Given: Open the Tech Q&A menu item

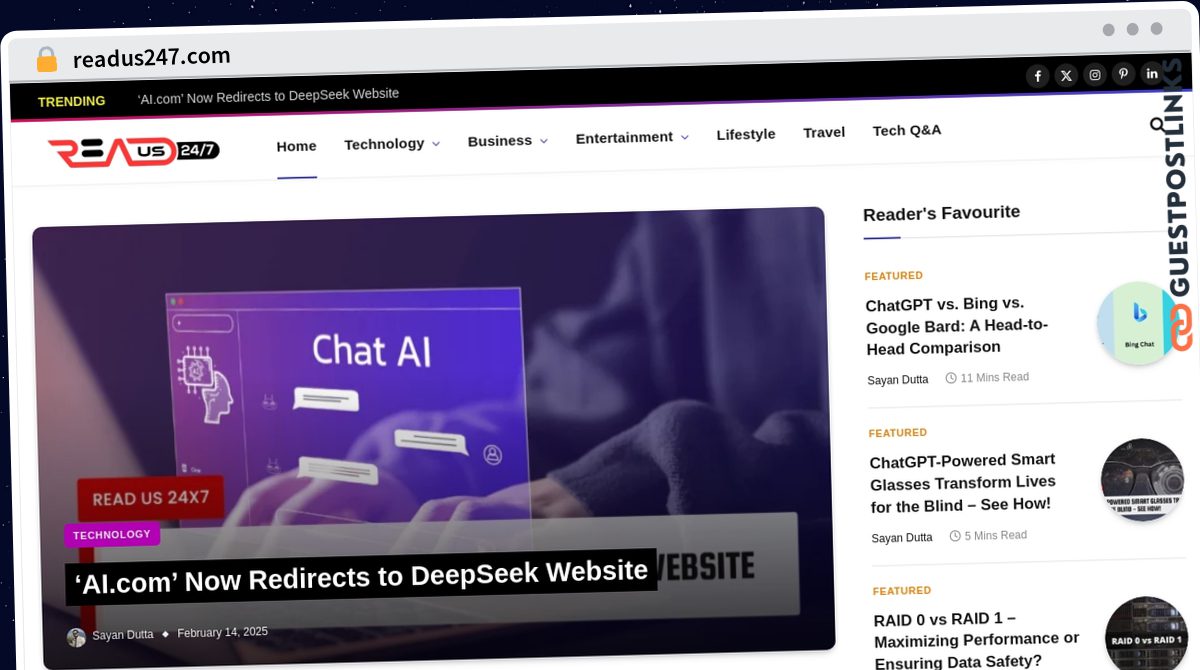Looking at the screenshot, I should (x=907, y=130).
